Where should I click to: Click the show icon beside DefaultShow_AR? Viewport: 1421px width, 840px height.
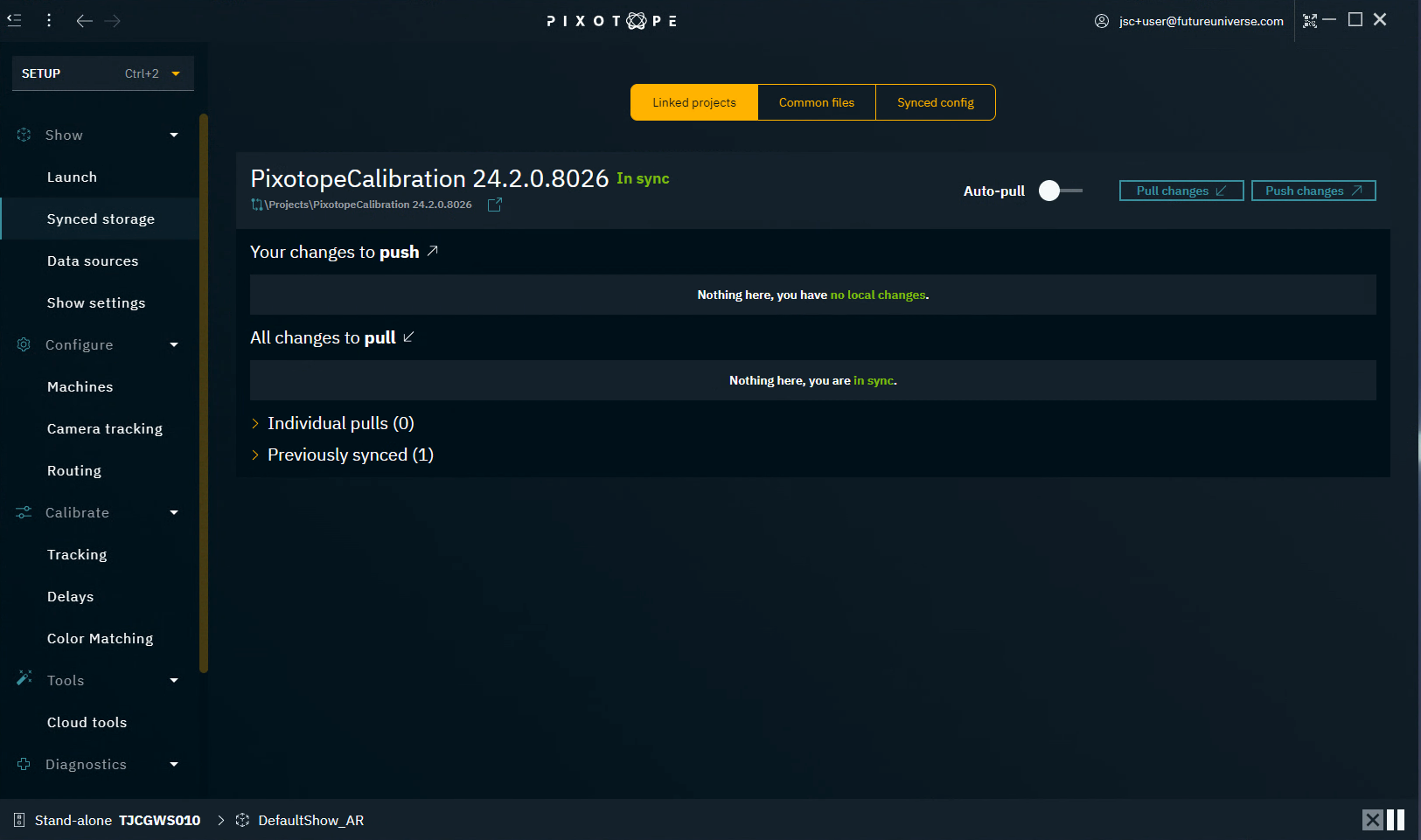pyautogui.click(x=242, y=820)
